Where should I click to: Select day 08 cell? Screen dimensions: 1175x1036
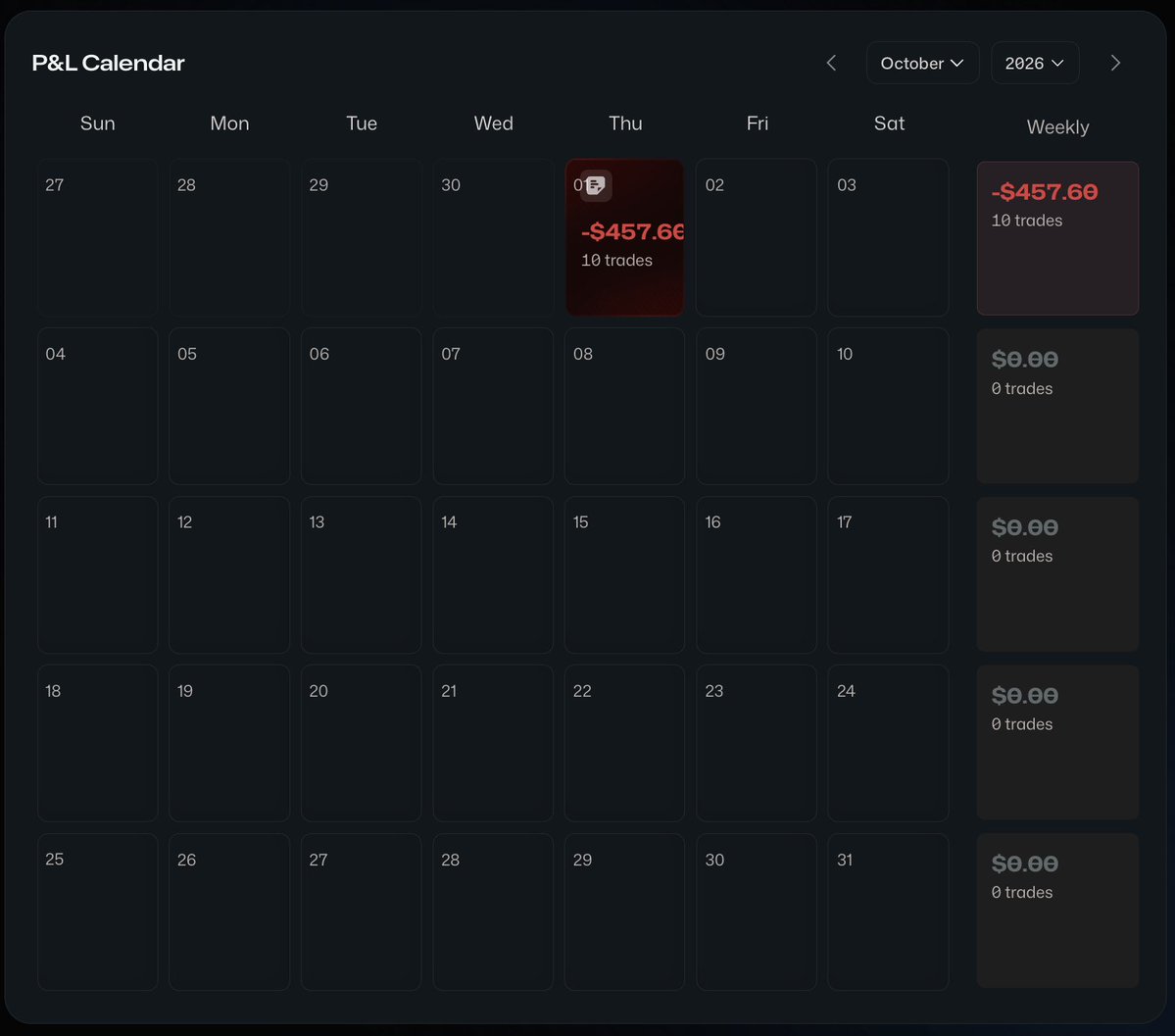(624, 407)
